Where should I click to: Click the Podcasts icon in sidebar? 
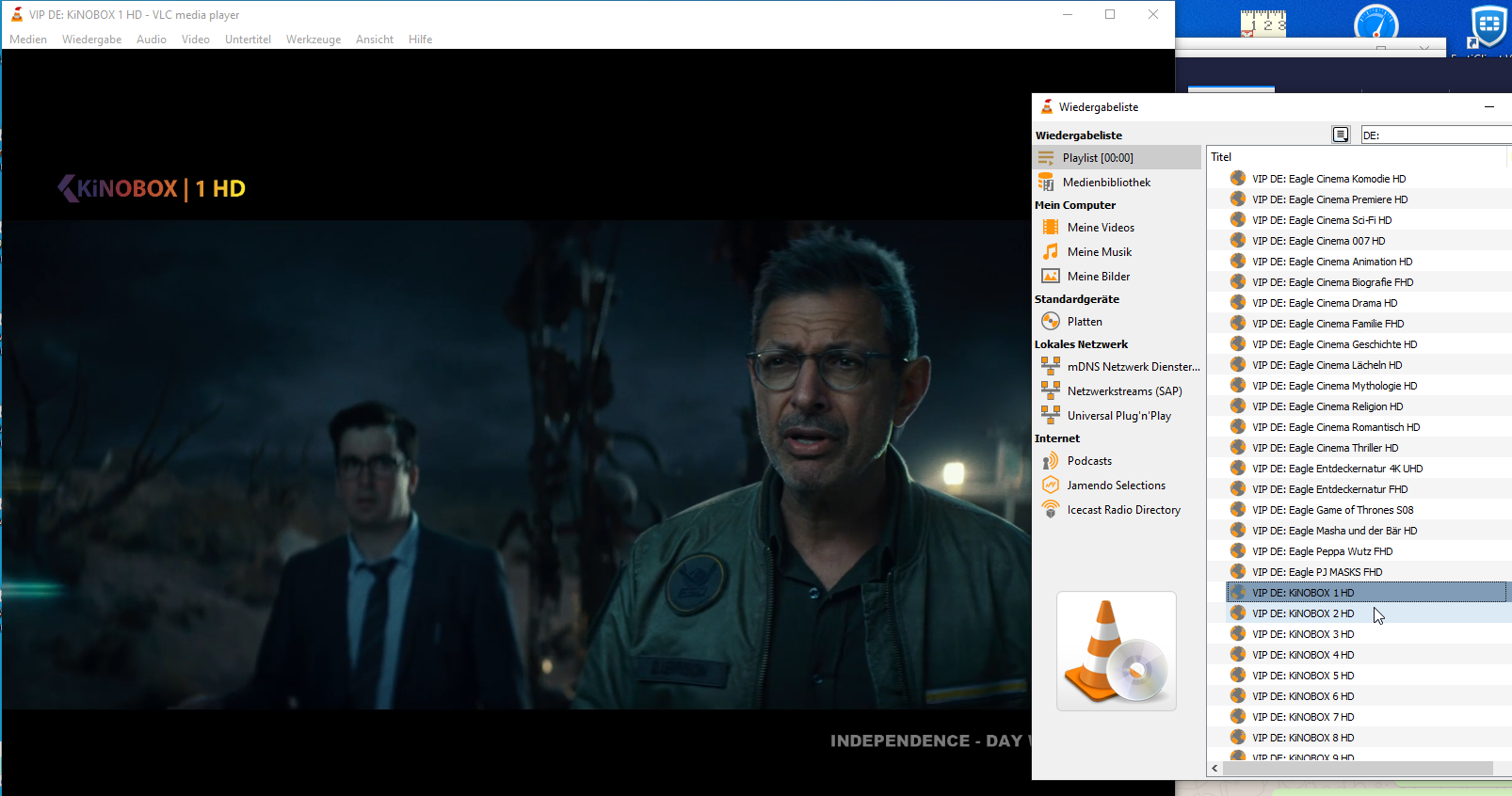click(x=1051, y=461)
